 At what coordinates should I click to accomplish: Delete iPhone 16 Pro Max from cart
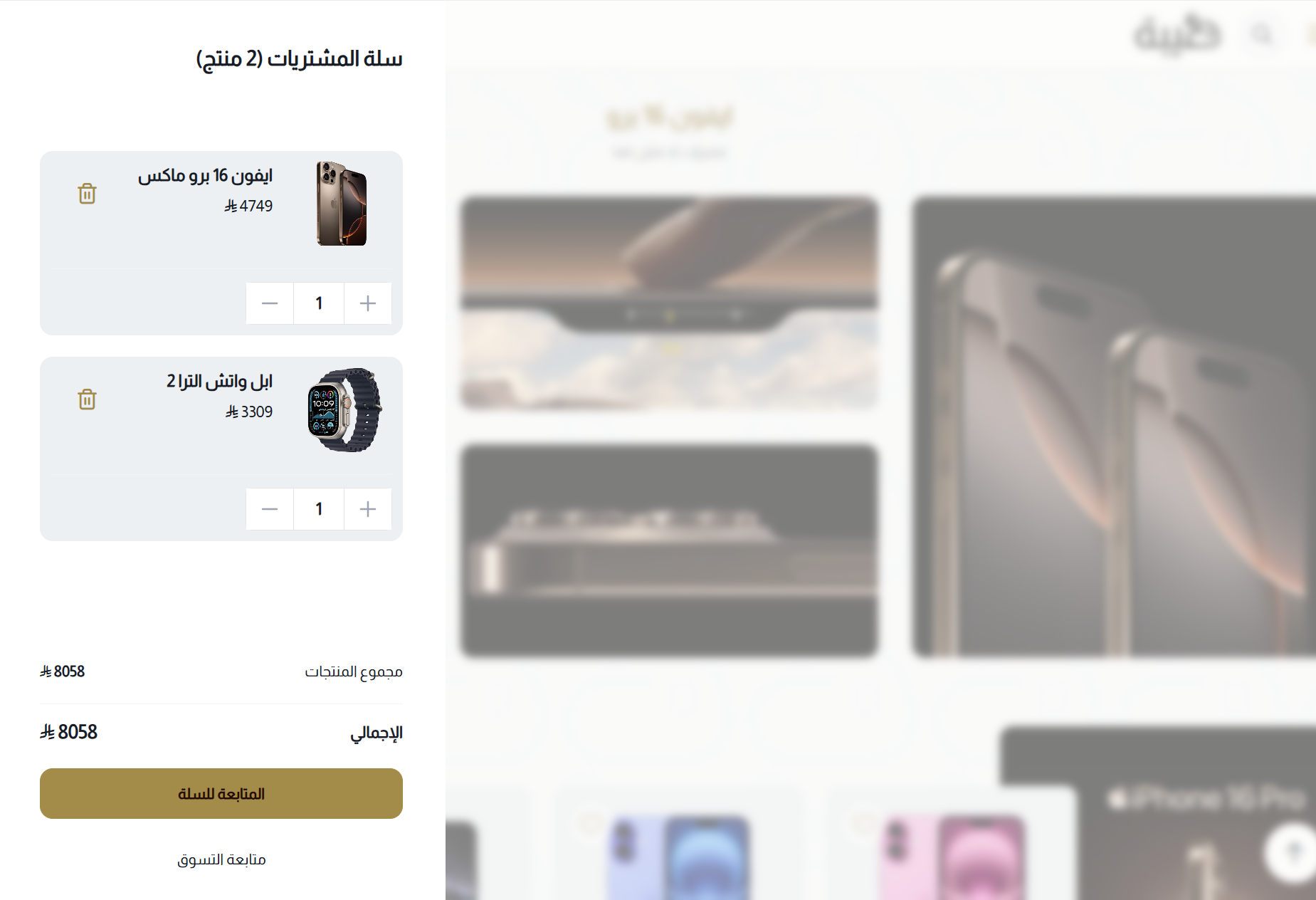[x=87, y=194]
